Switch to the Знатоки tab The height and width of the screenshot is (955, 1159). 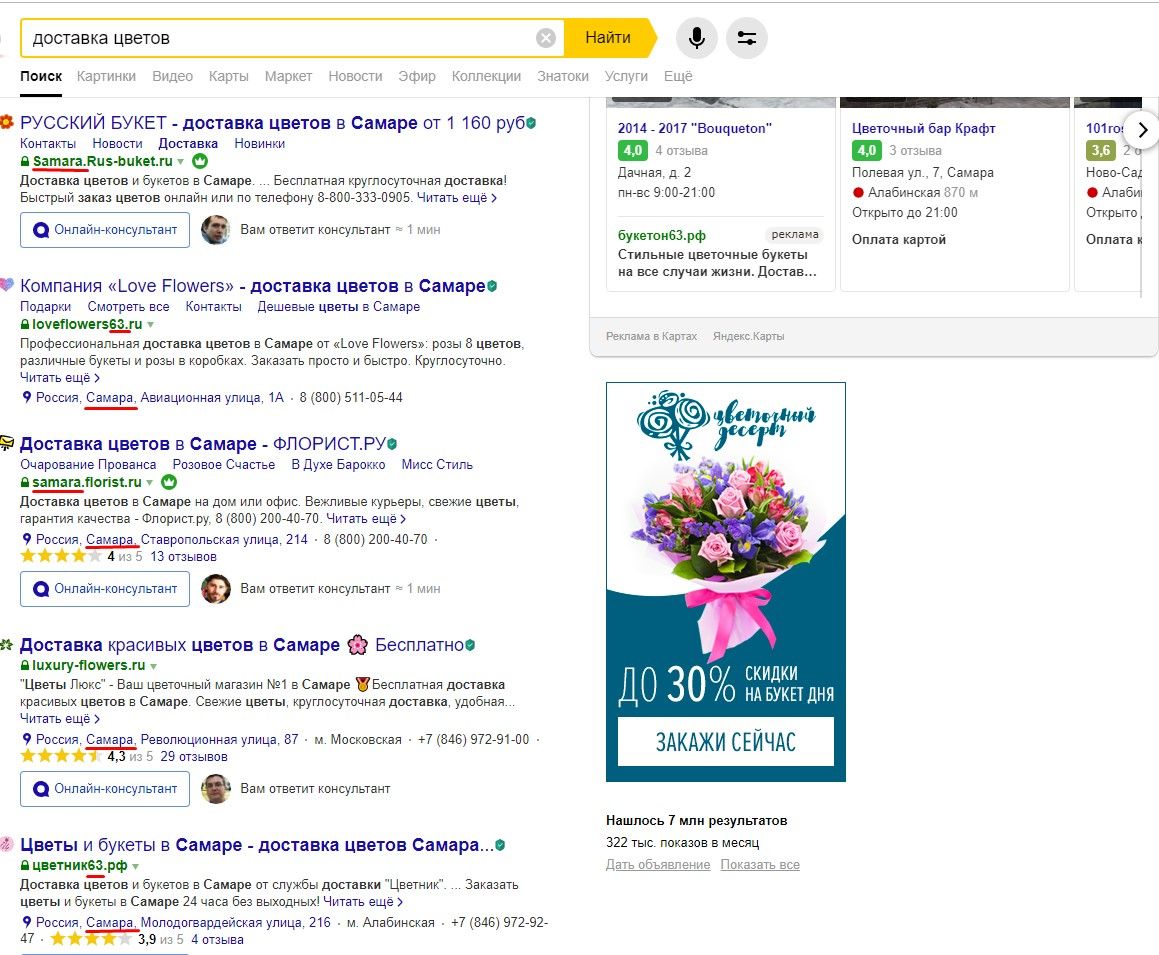tap(562, 76)
